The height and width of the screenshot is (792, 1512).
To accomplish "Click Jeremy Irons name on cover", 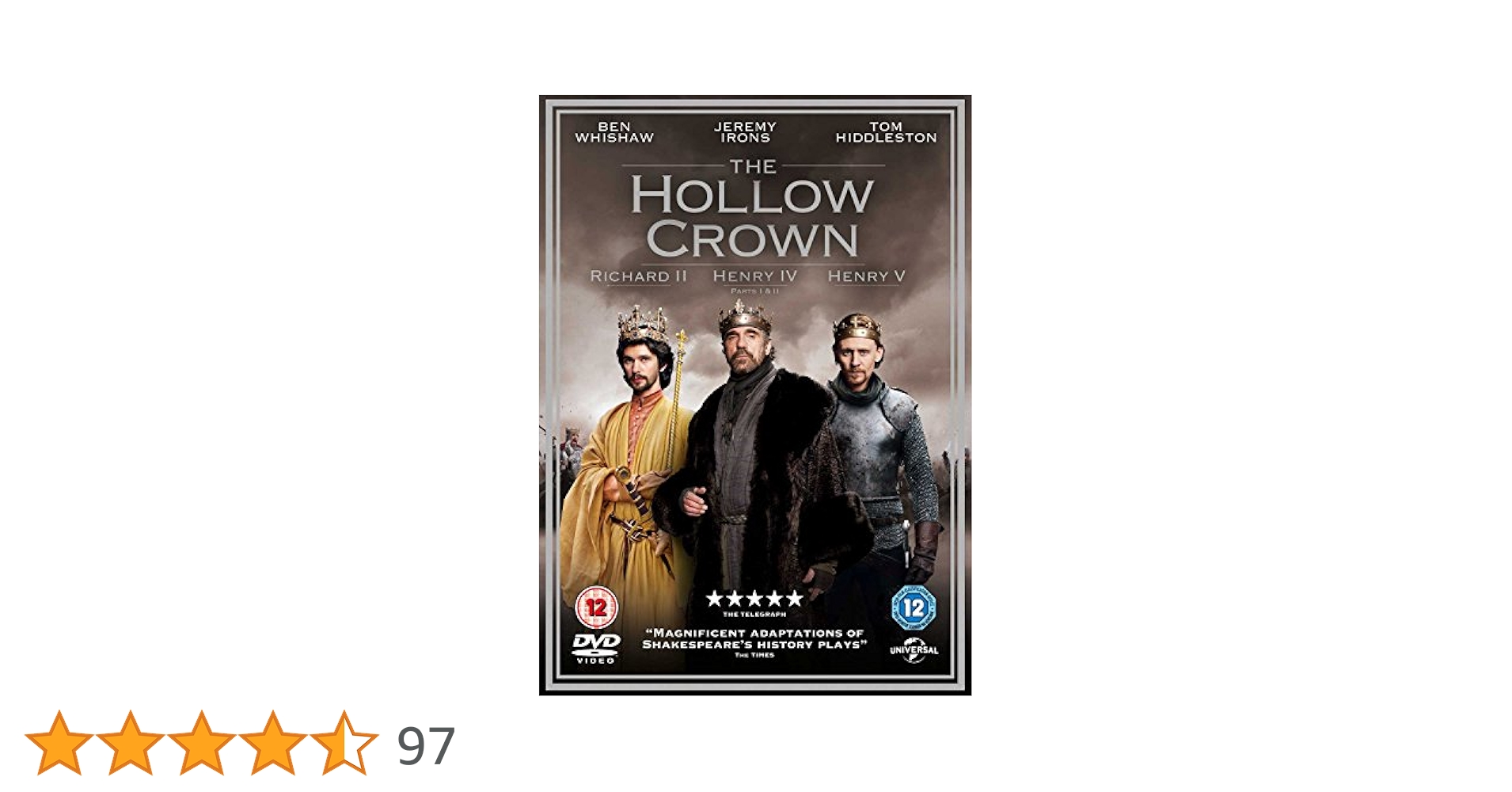I will (x=745, y=132).
